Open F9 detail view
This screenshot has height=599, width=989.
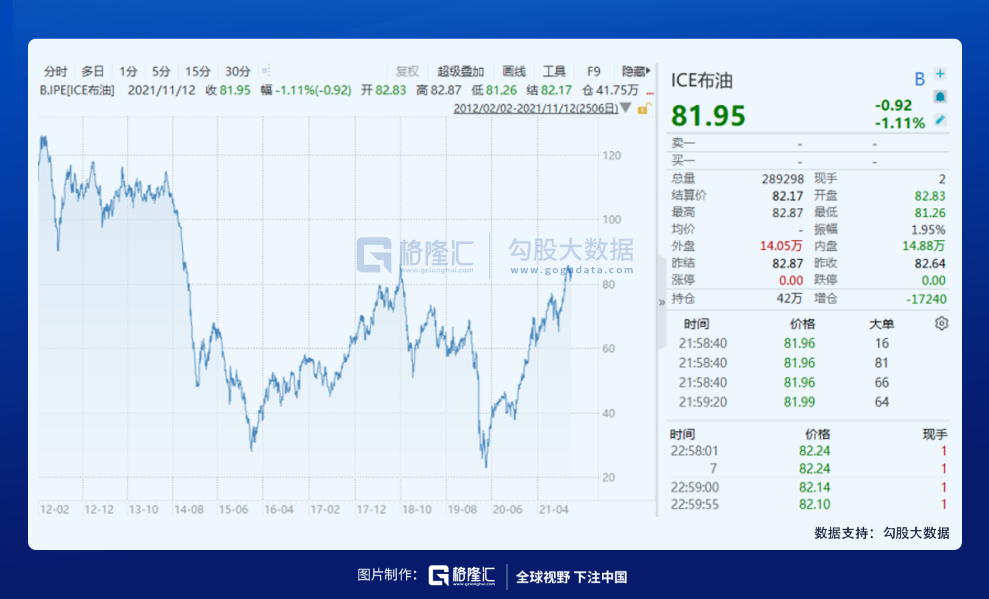[594, 71]
